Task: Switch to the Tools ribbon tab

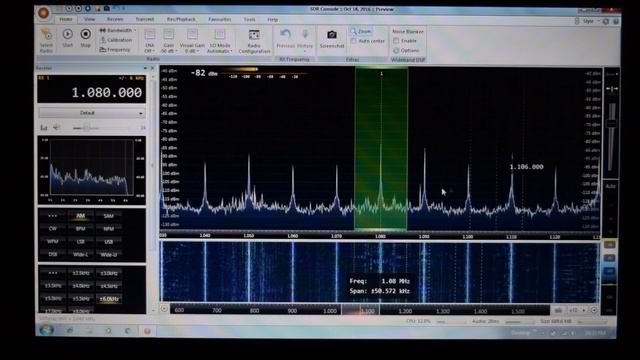Action: click(249, 19)
